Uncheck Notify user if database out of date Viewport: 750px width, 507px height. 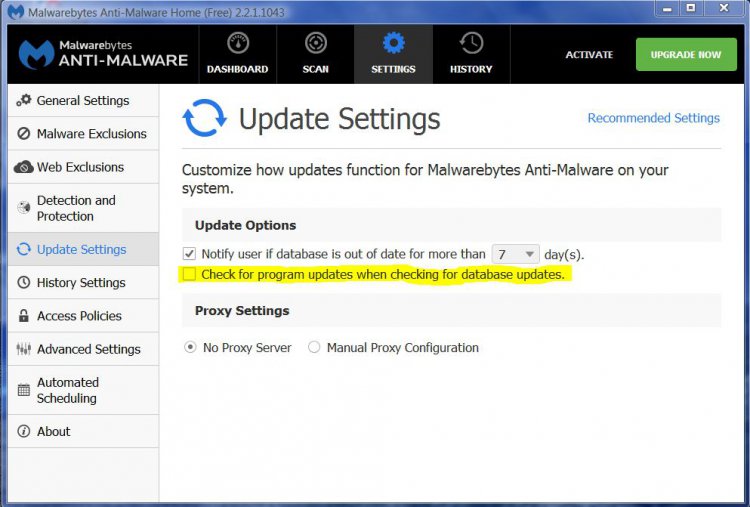(189, 254)
